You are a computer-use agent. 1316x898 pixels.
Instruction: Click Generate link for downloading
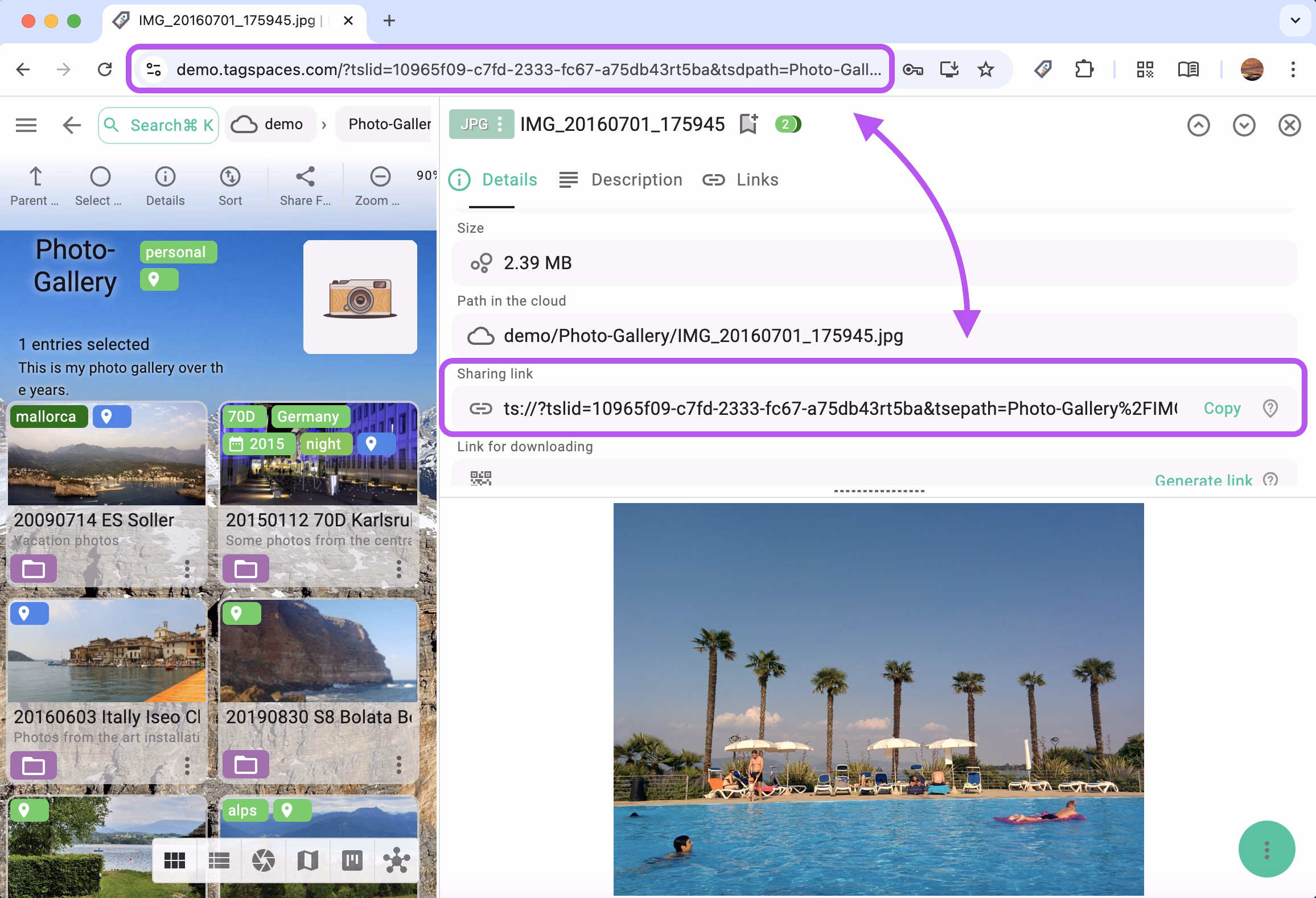click(x=1203, y=481)
